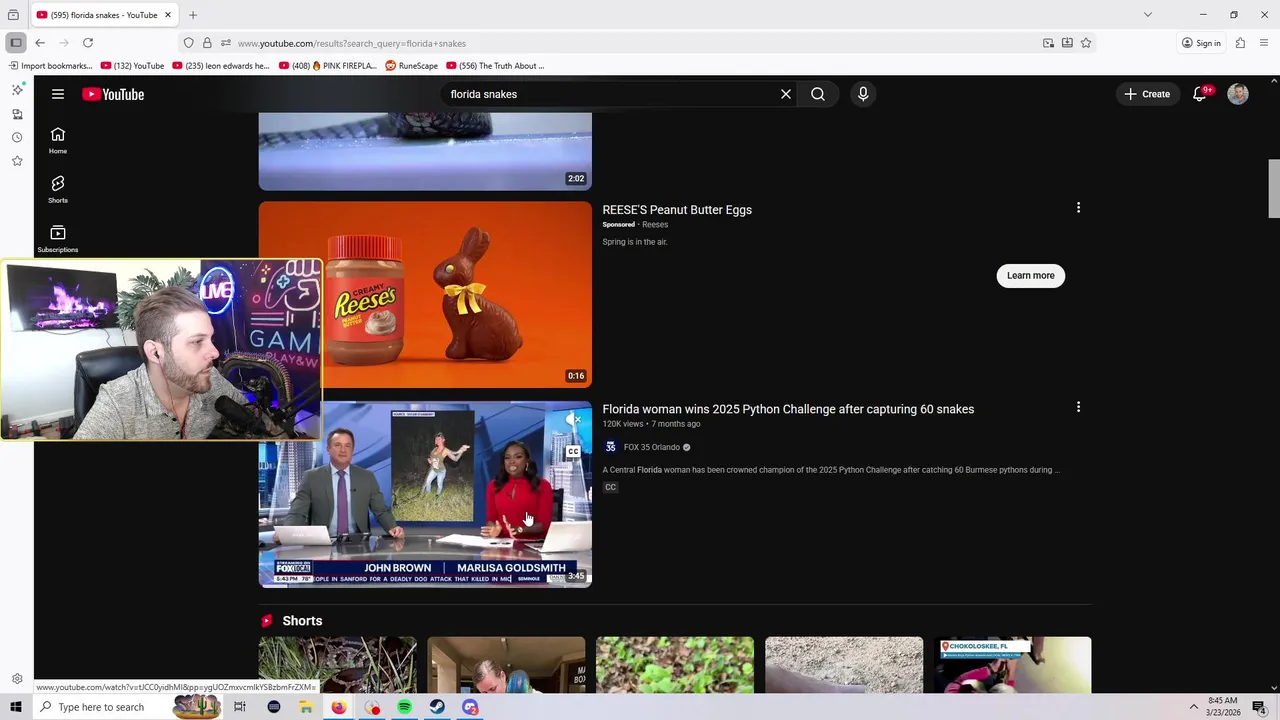
Task: List all tabs with the chevron
Action: [x=1148, y=15]
